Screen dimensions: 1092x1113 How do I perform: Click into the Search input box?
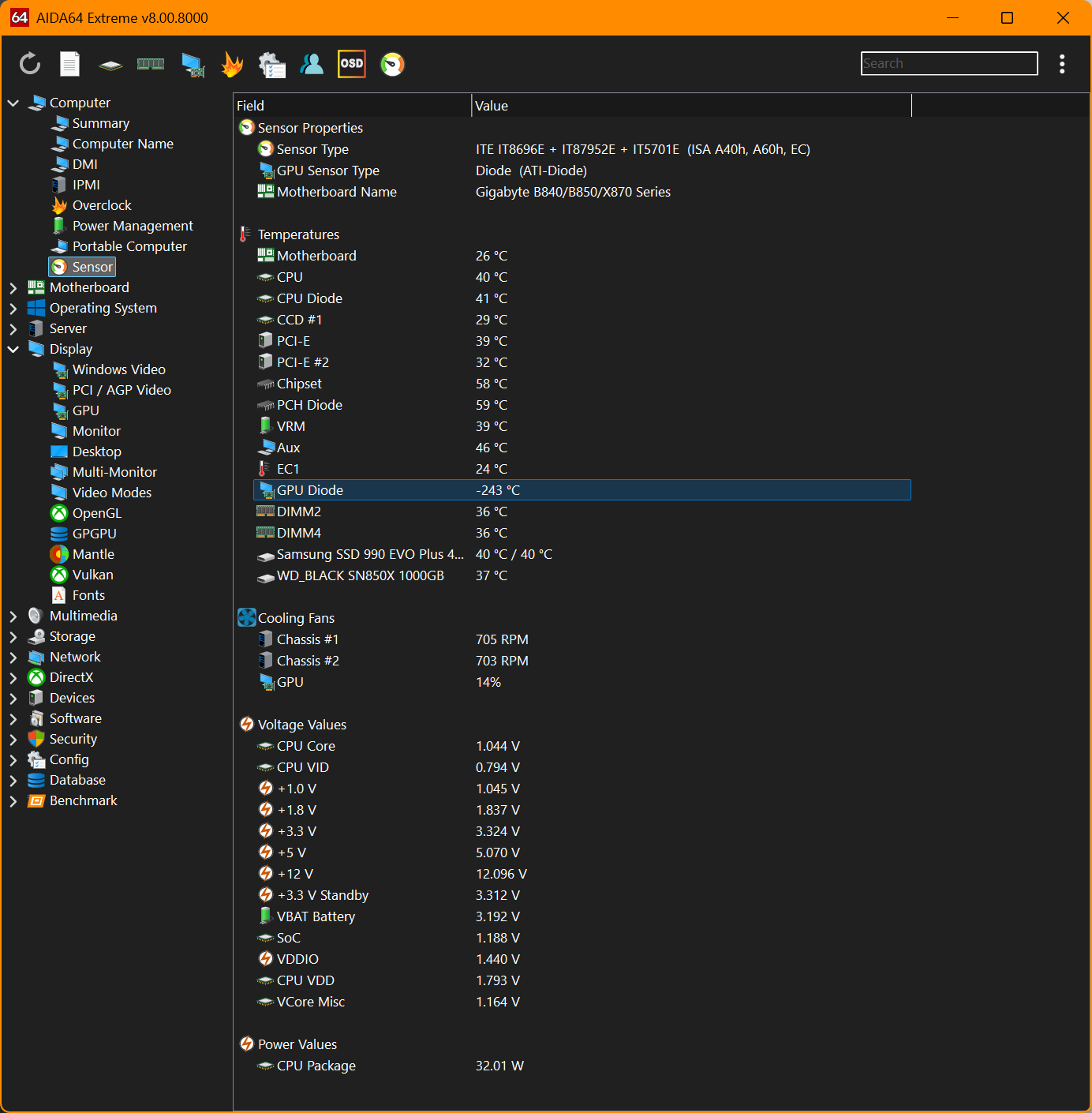tap(948, 64)
